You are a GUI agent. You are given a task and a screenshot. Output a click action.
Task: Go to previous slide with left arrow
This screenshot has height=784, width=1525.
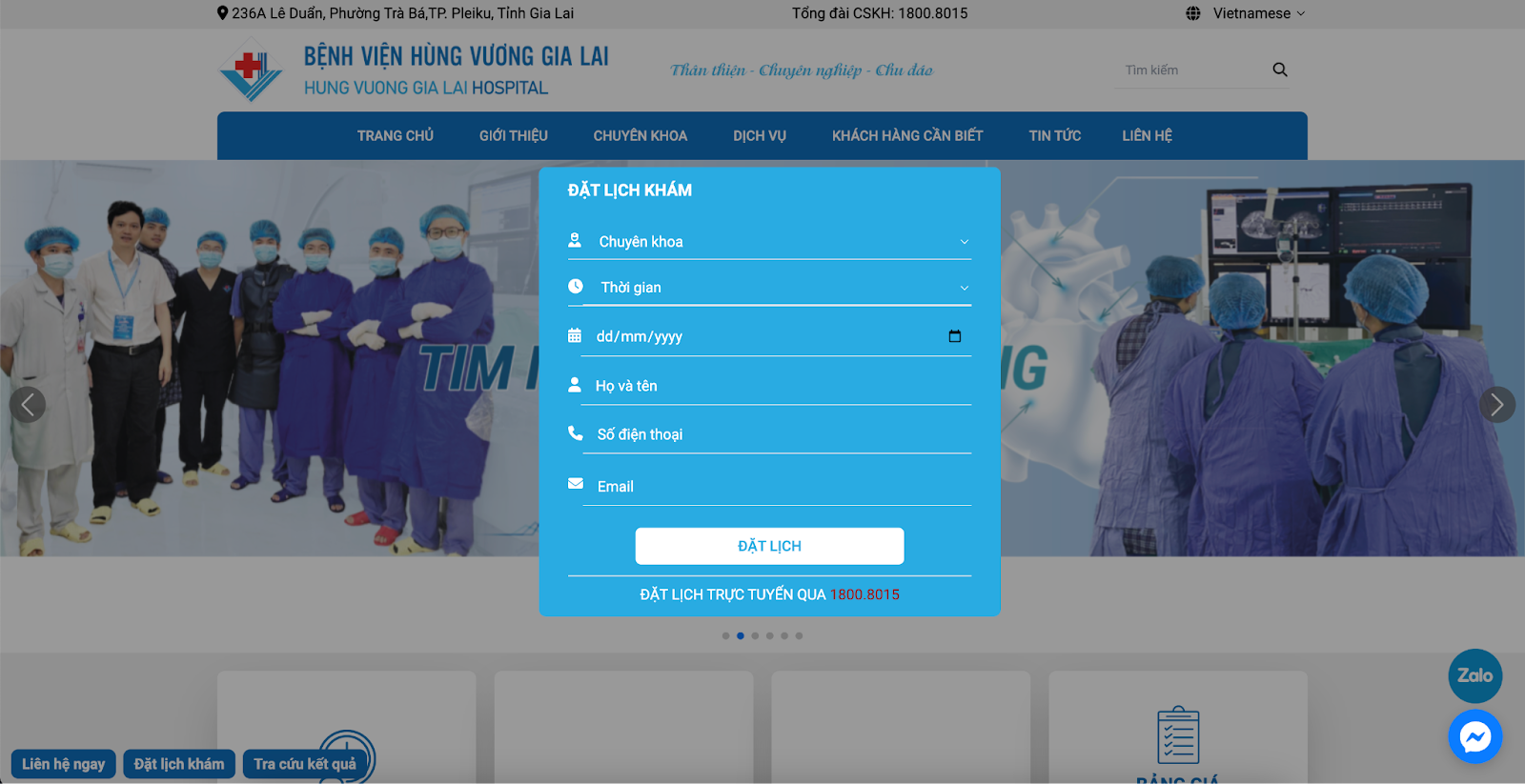point(28,405)
